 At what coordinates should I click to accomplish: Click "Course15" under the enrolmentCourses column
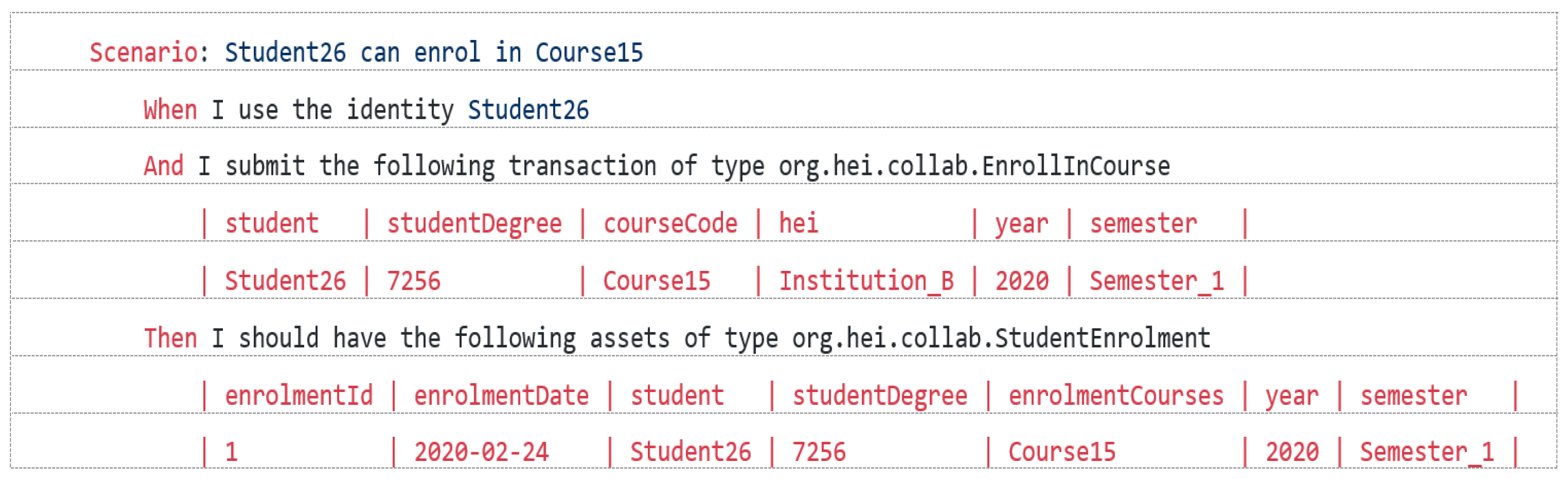pyautogui.click(x=1062, y=452)
